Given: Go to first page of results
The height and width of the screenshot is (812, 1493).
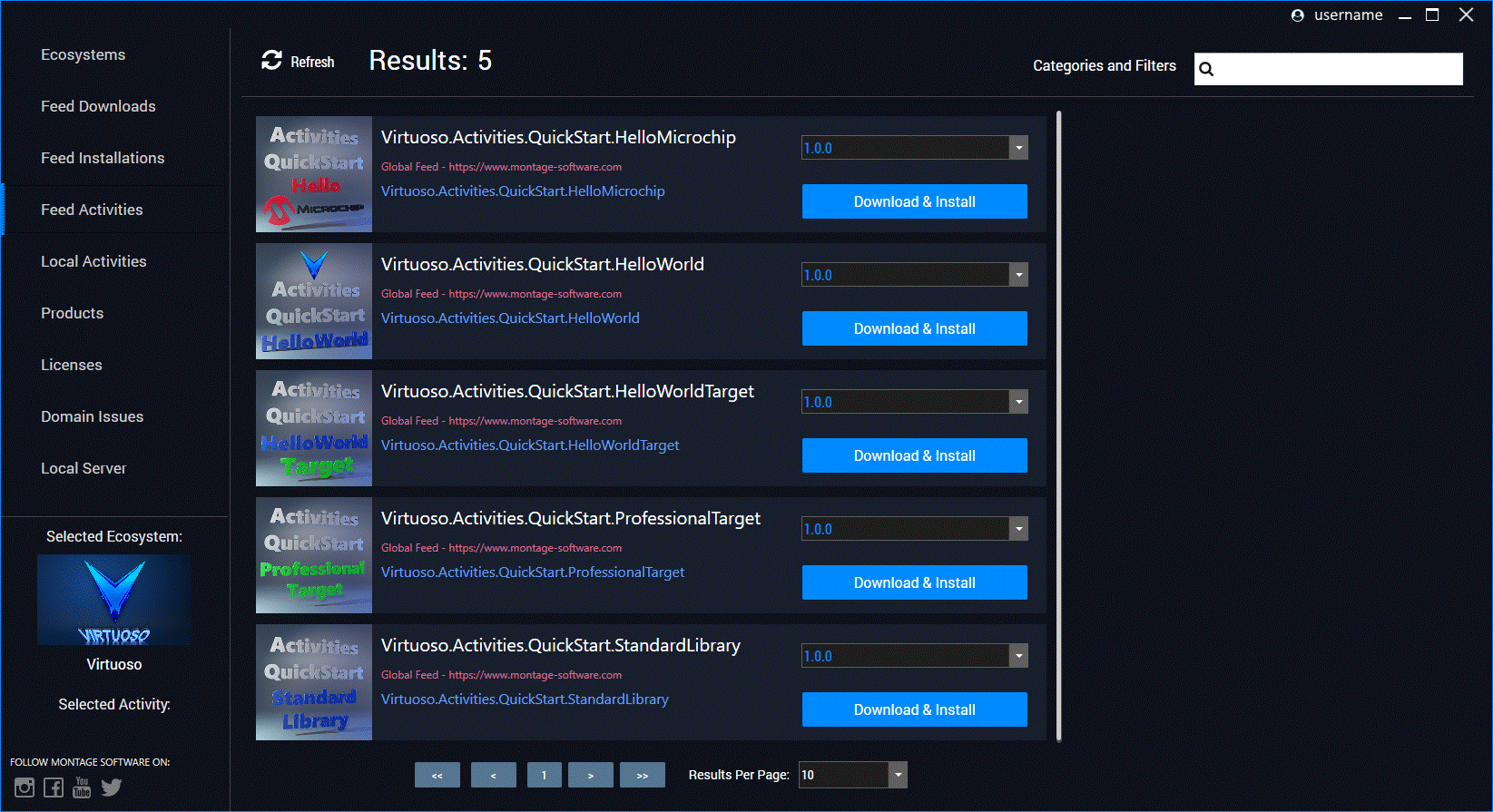Looking at the screenshot, I should pyautogui.click(x=437, y=775).
